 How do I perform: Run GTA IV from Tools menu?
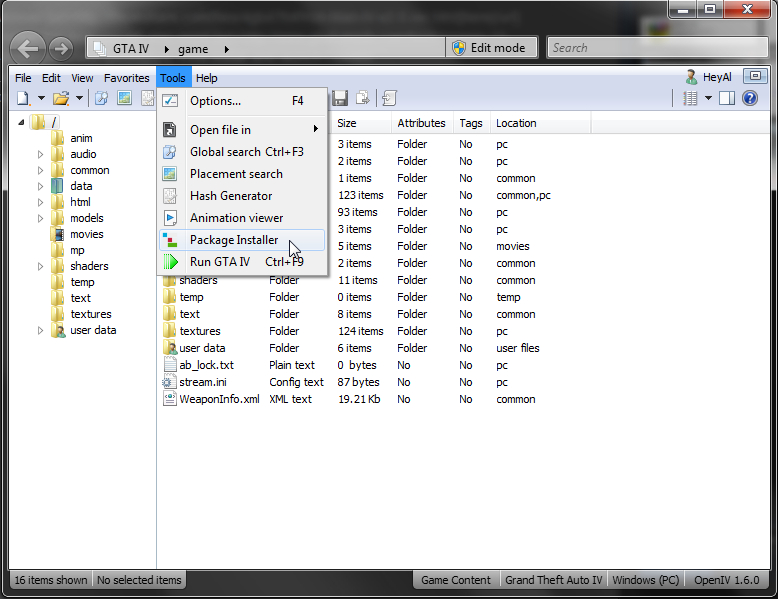(242, 262)
